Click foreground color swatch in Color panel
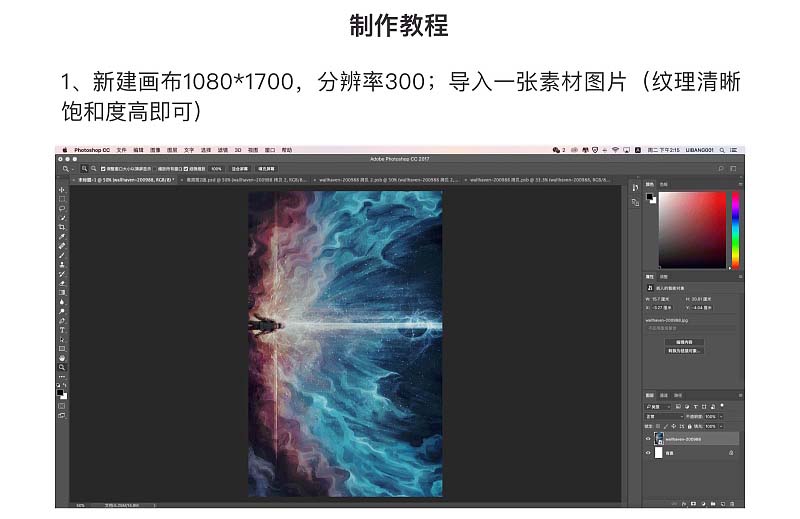The width and height of the screenshot is (800, 519). 649,196
